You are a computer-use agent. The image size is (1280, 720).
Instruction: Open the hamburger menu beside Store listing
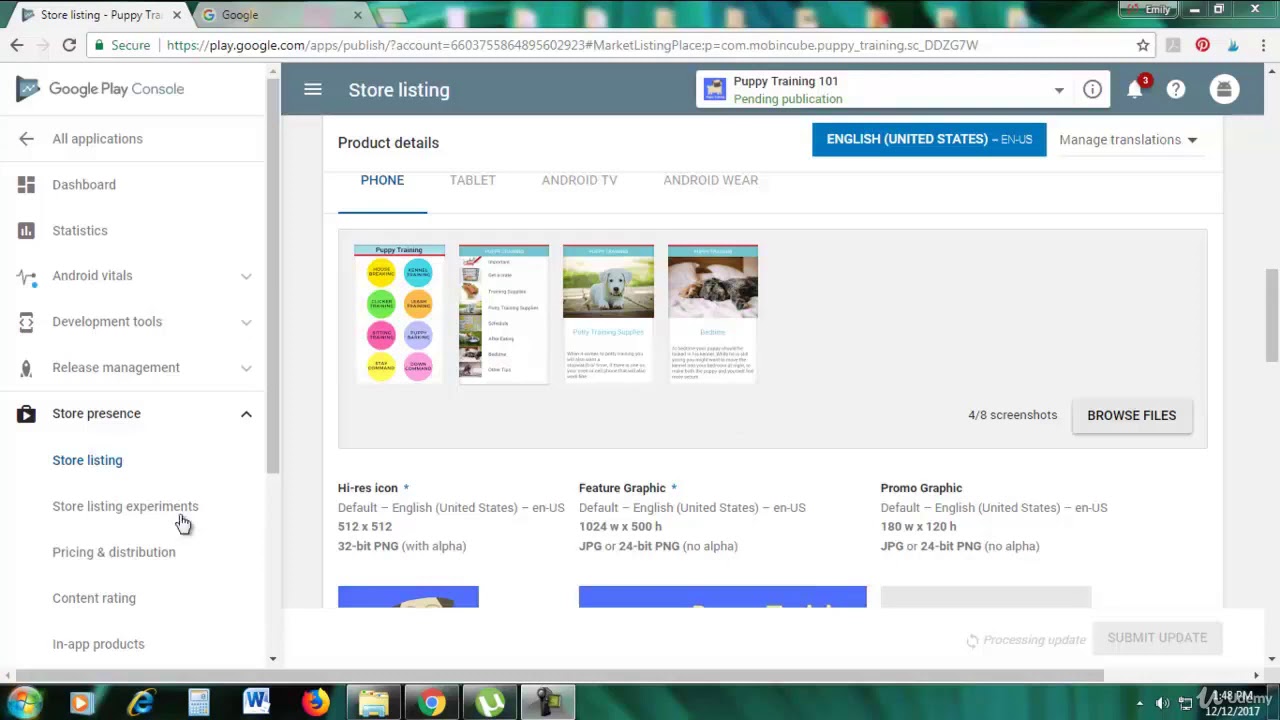(313, 90)
